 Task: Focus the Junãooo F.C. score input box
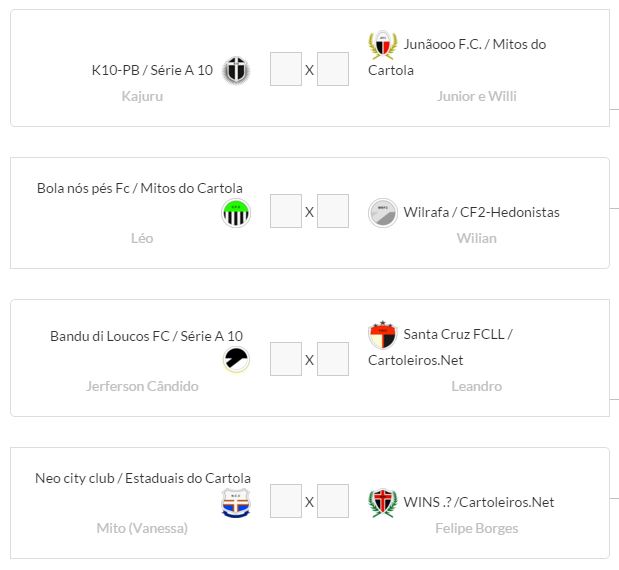[333, 70]
